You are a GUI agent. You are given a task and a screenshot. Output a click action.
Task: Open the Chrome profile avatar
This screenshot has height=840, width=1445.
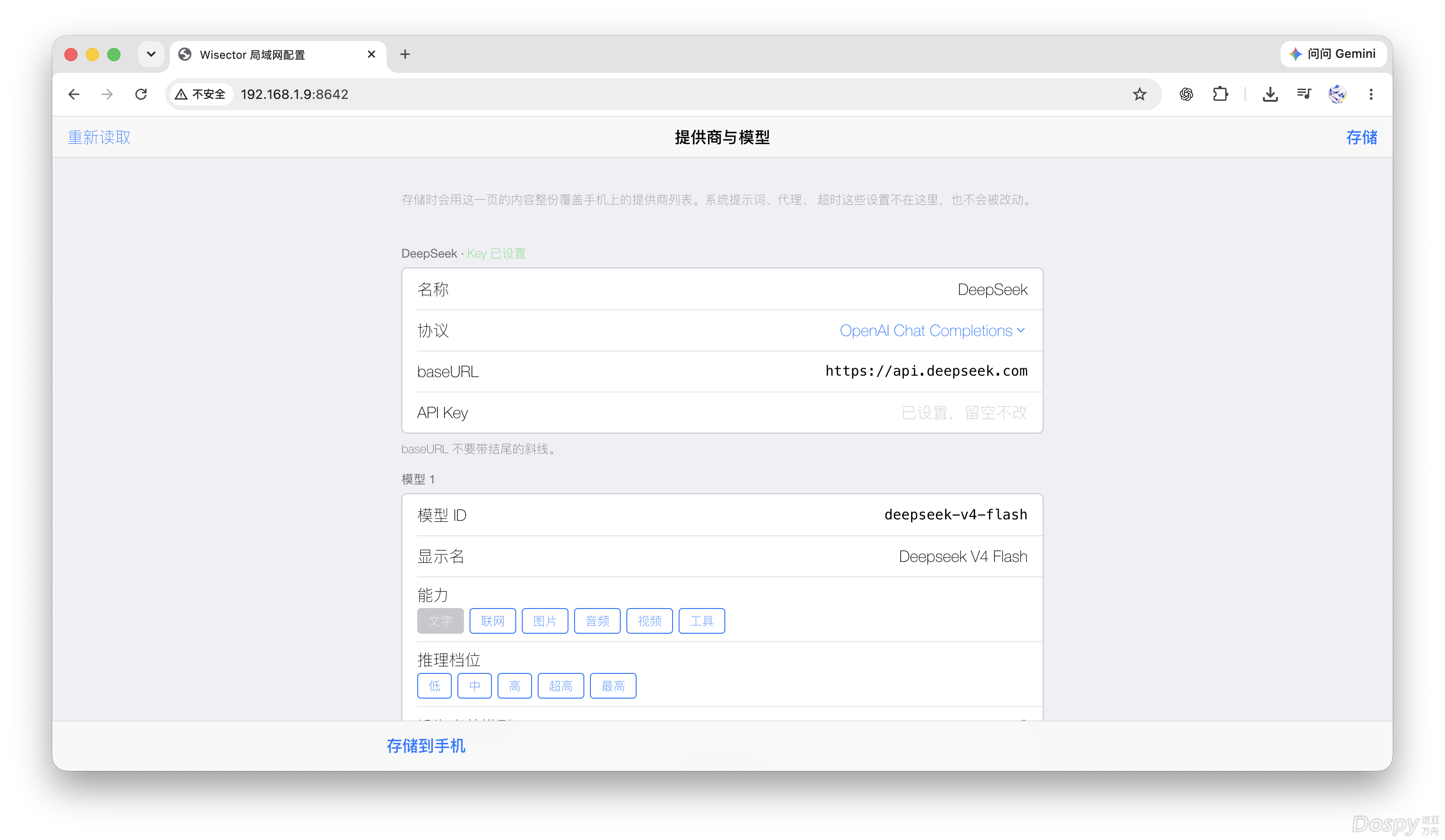point(1337,94)
